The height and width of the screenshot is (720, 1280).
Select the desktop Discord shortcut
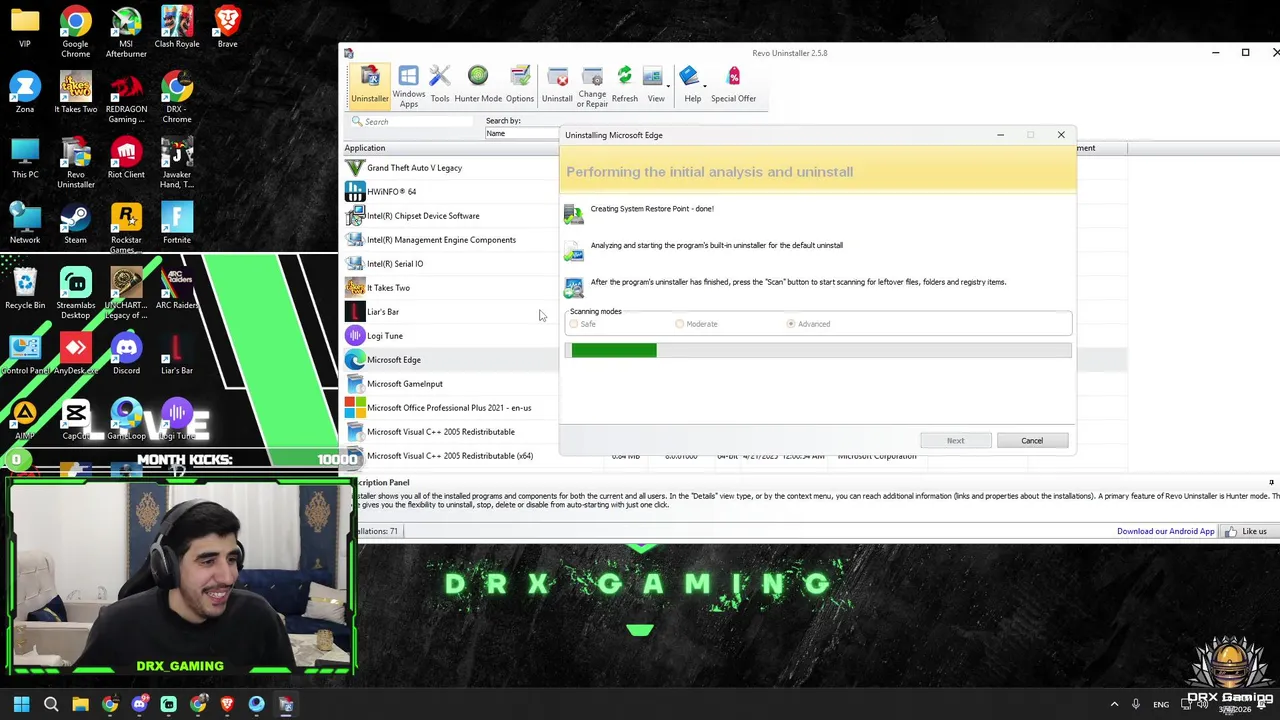point(126,354)
